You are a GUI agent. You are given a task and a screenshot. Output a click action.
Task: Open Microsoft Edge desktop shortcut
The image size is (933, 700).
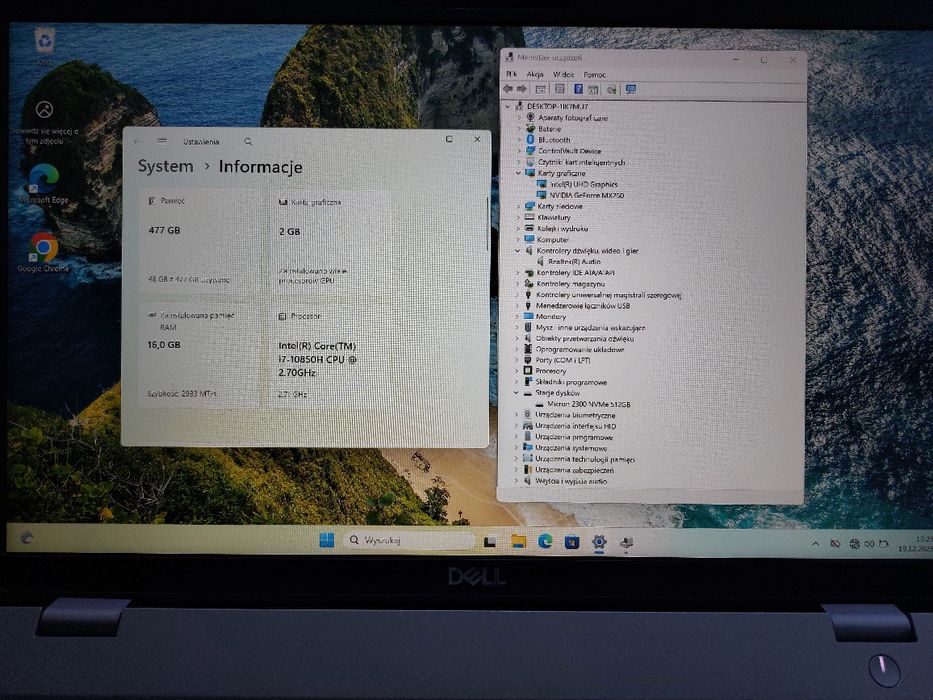tap(44, 184)
